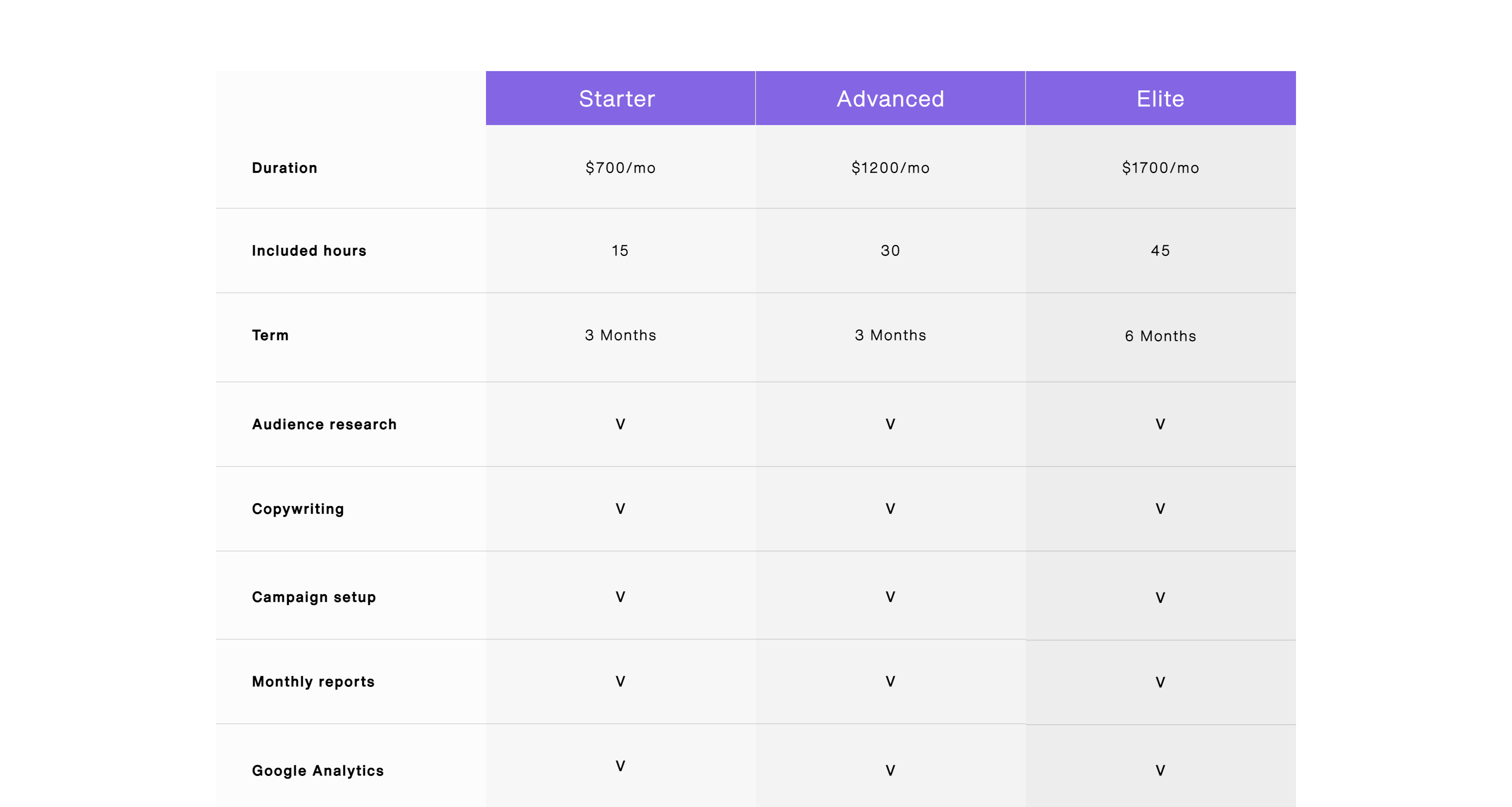Click Campaign setup checkmark under Starter
This screenshot has height=807, width=1512.
(x=620, y=597)
